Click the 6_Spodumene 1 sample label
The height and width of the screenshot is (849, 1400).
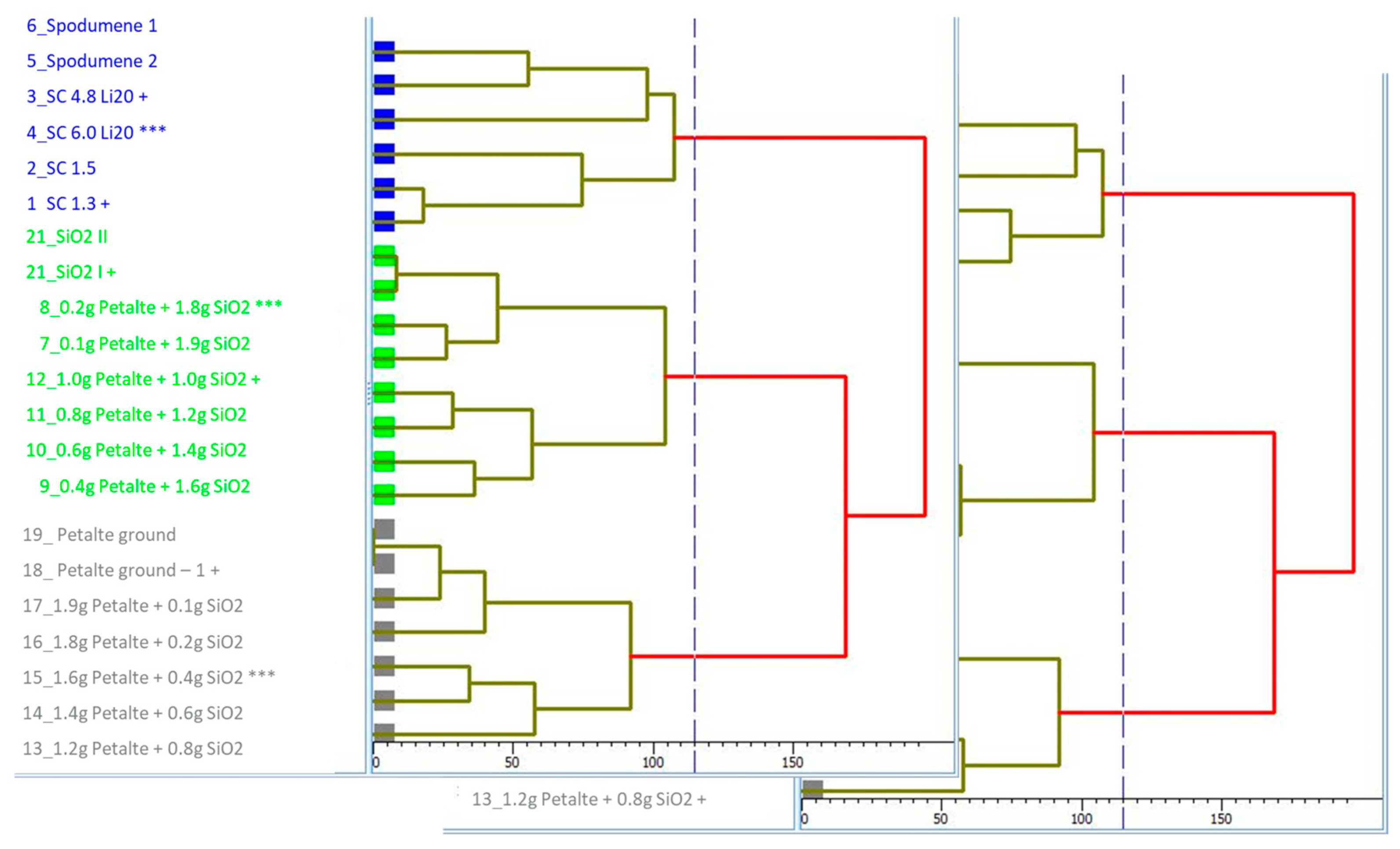[91, 26]
